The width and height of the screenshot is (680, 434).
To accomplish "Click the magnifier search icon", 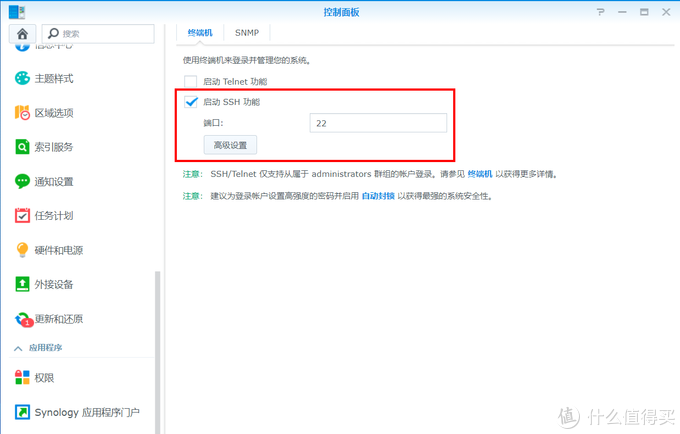I will pyautogui.click(x=53, y=33).
